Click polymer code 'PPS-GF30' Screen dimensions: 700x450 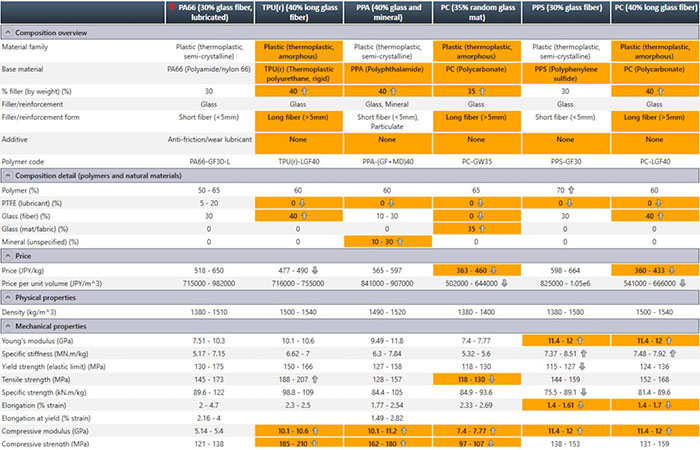click(x=566, y=162)
